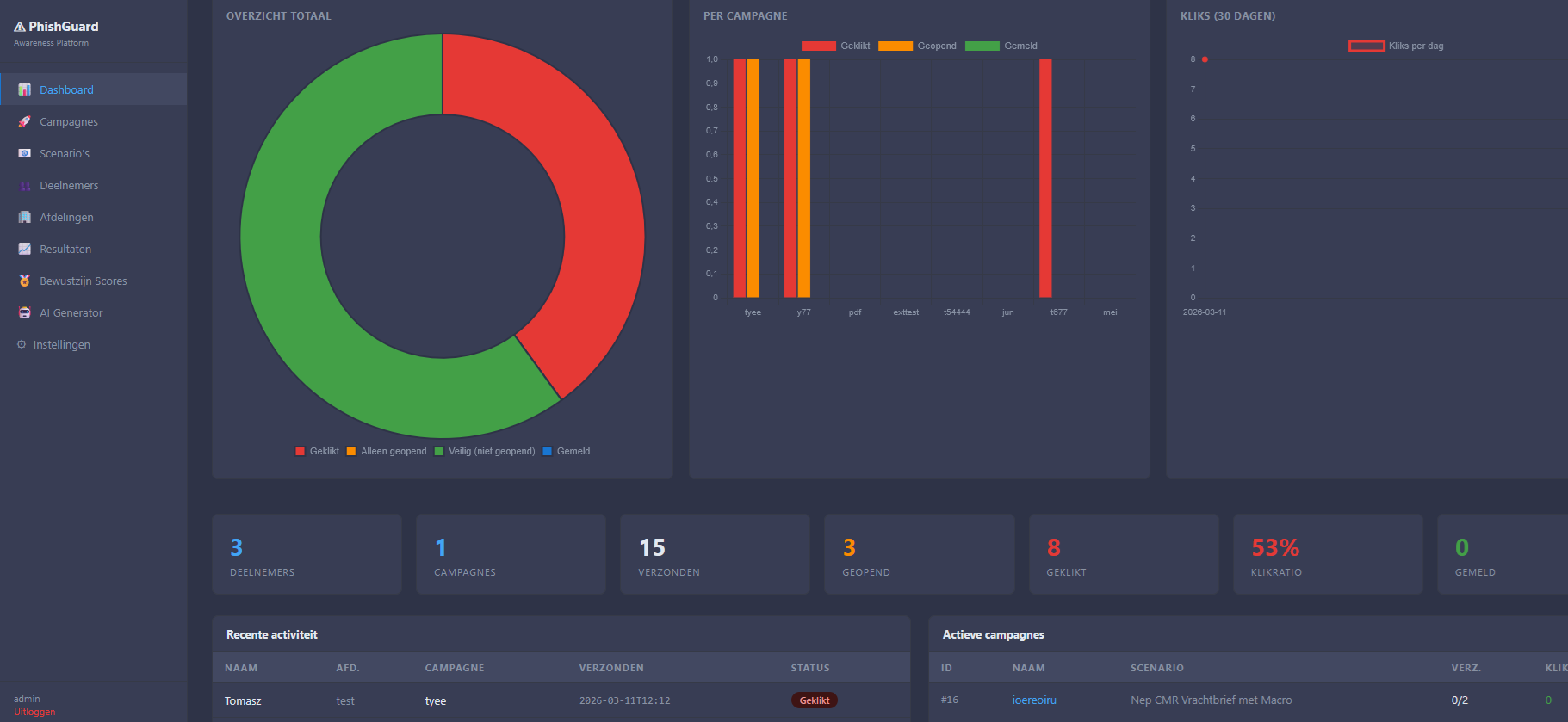Open the Scenario's section
1568x722 pixels.
tap(93, 153)
